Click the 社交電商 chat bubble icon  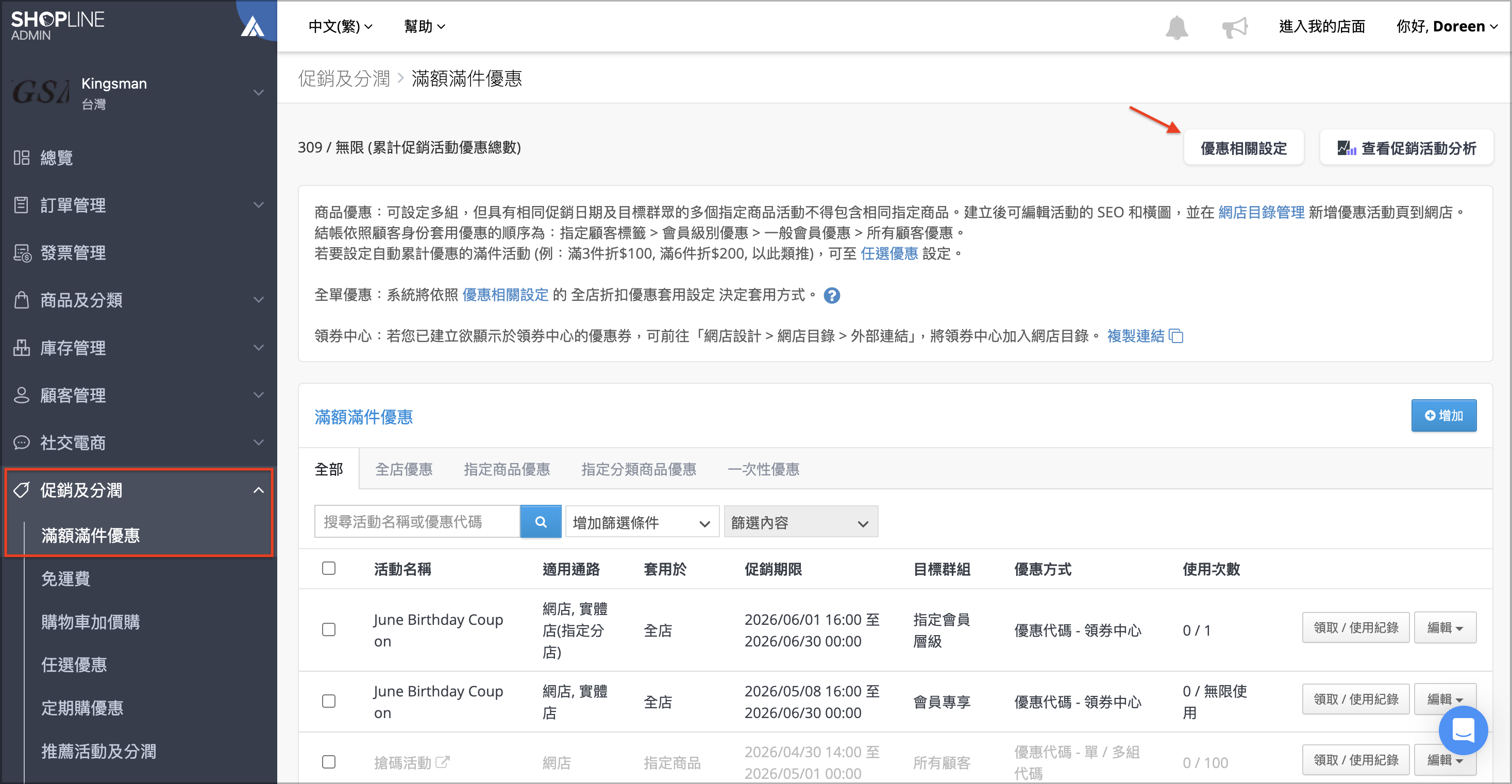pyautogui.click(x=22, y=442)
